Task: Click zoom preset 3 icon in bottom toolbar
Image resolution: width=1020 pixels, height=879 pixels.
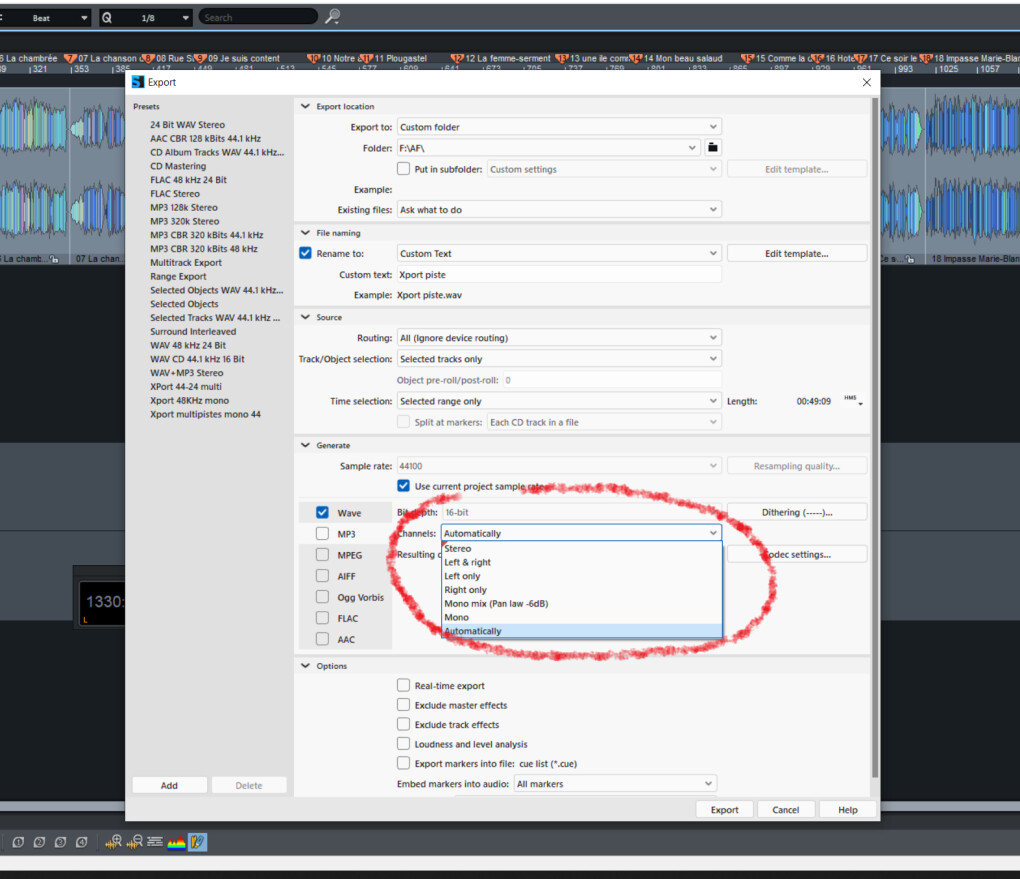Action: click(x=60, y=842)
